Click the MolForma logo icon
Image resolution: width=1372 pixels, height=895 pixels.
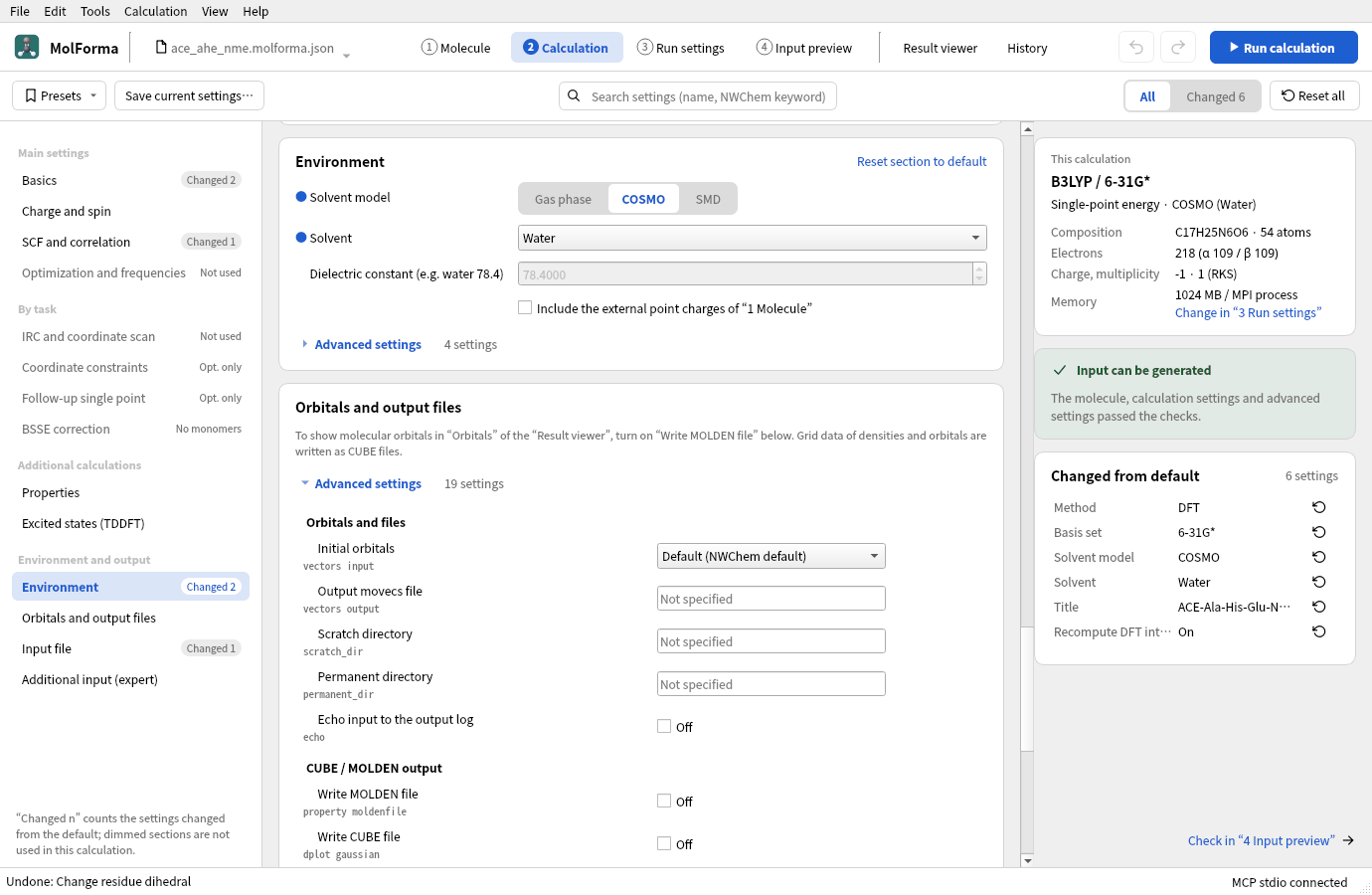28,47
